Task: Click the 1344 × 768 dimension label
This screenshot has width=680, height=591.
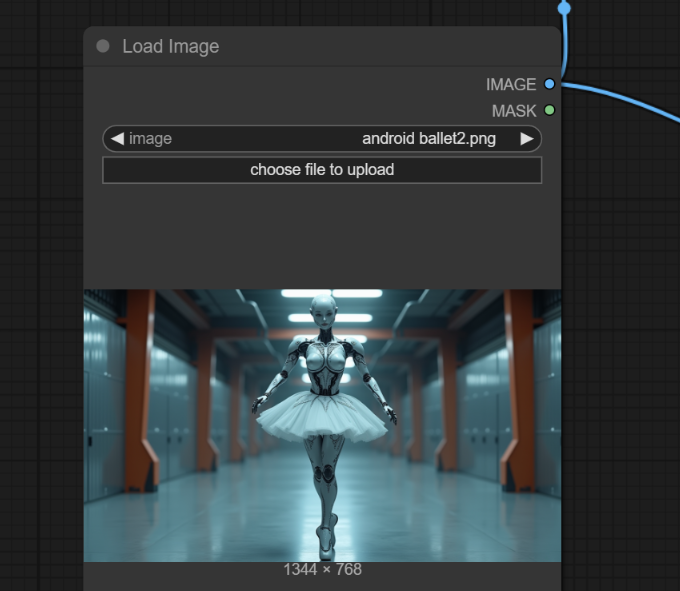Action: coord(322,570)
